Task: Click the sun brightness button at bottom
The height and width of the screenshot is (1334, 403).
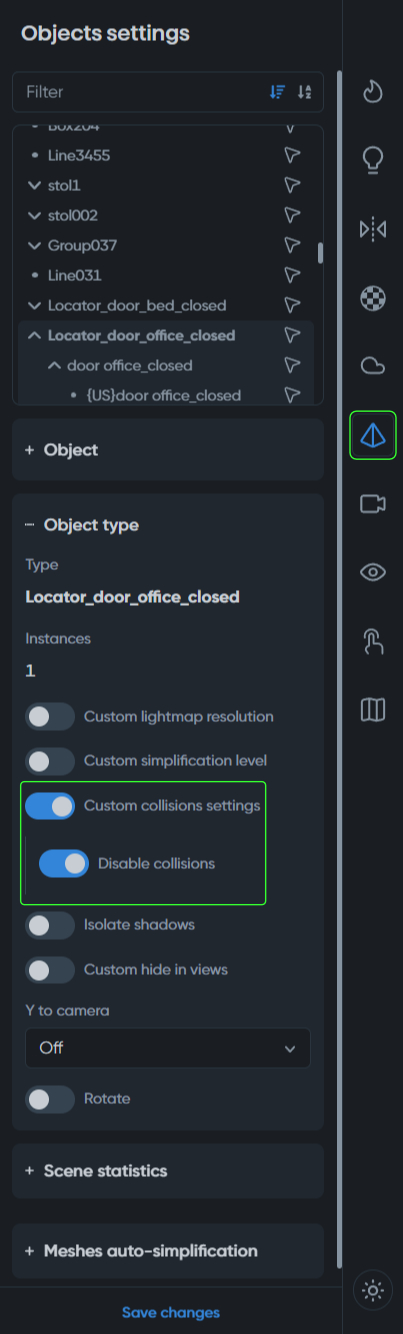Action: pos(373,1291)
